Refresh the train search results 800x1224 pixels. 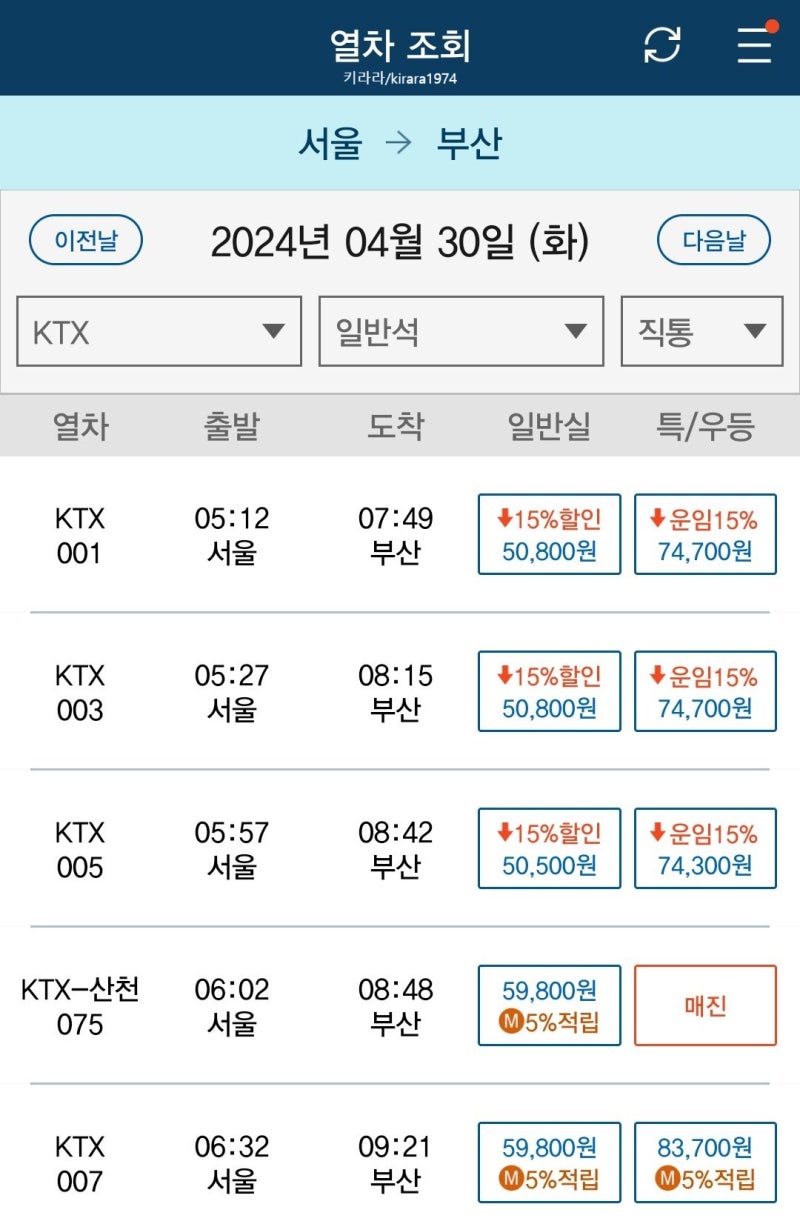pyautogui.click(x=662, y=44)
